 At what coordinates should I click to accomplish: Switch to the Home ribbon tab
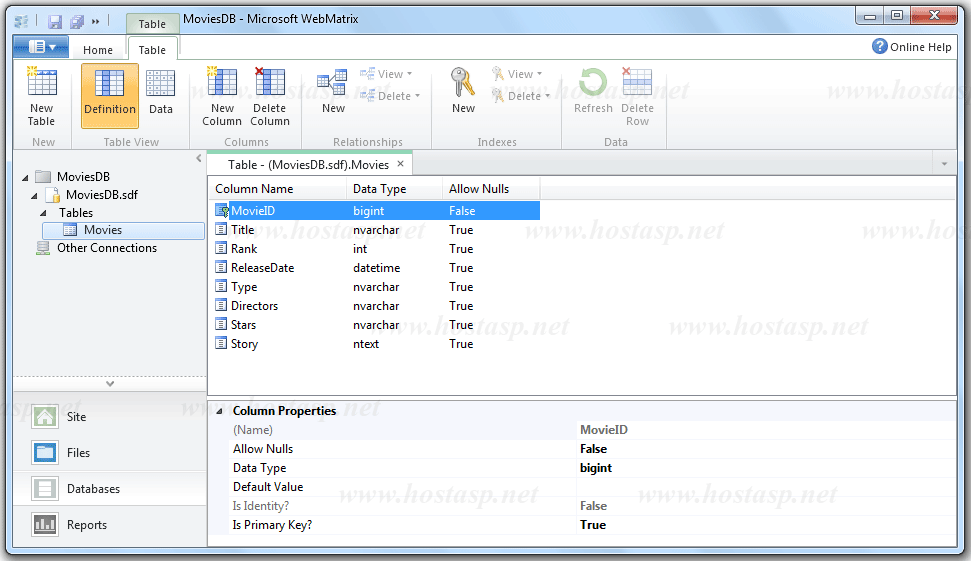pos(98,50)
